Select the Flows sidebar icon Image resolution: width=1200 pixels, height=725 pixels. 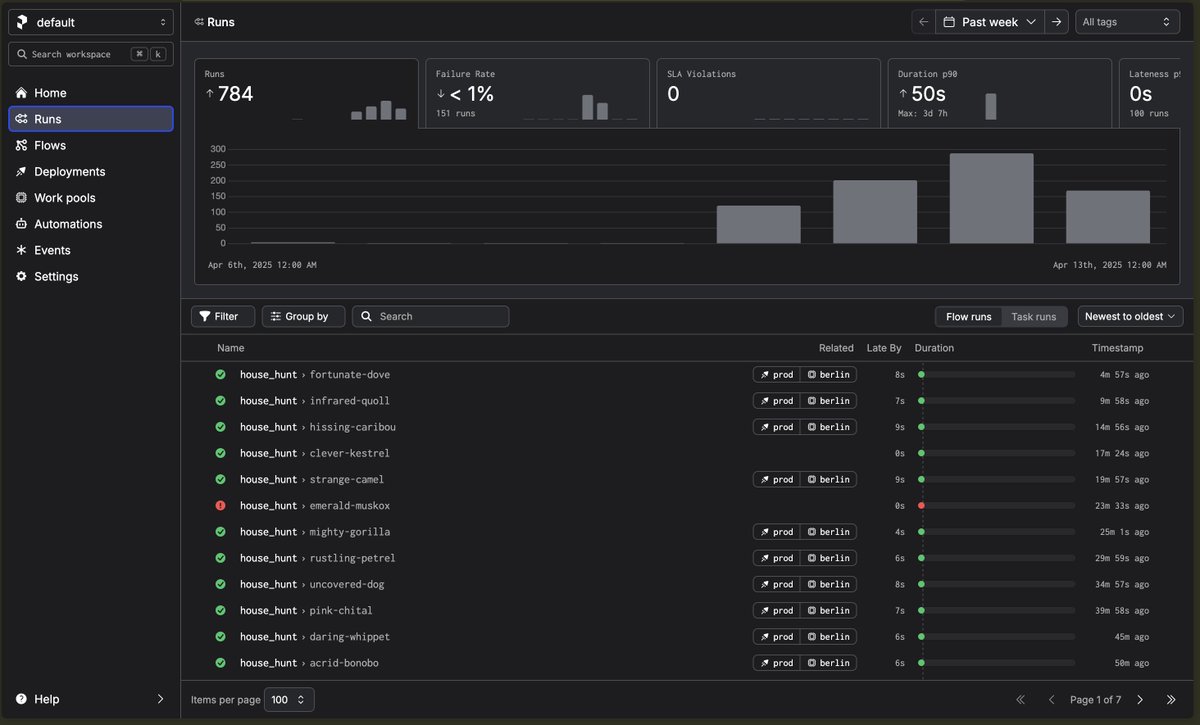22,145
